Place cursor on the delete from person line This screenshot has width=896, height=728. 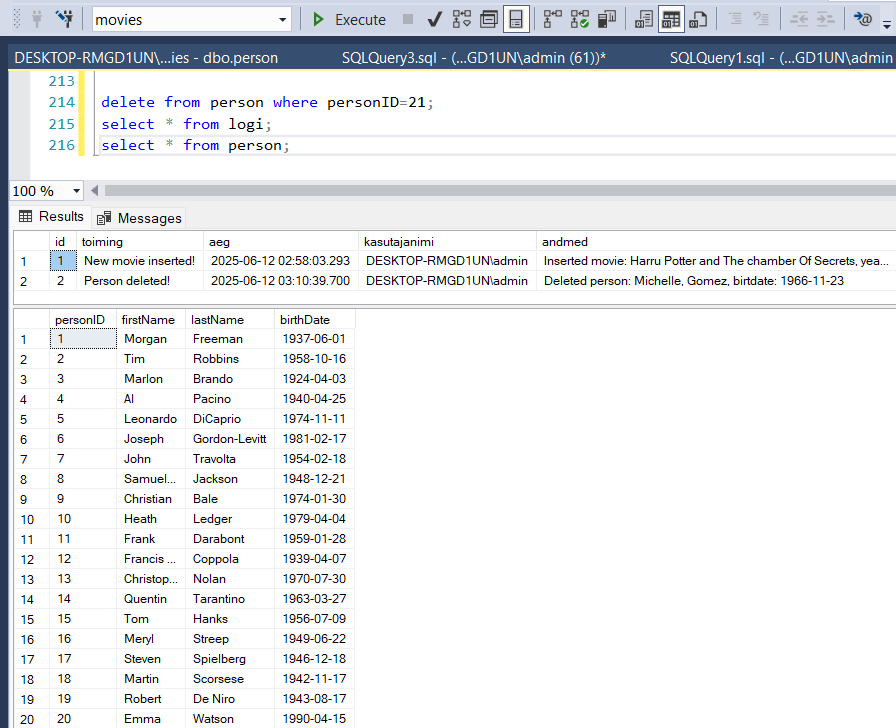tap(267, 102)
